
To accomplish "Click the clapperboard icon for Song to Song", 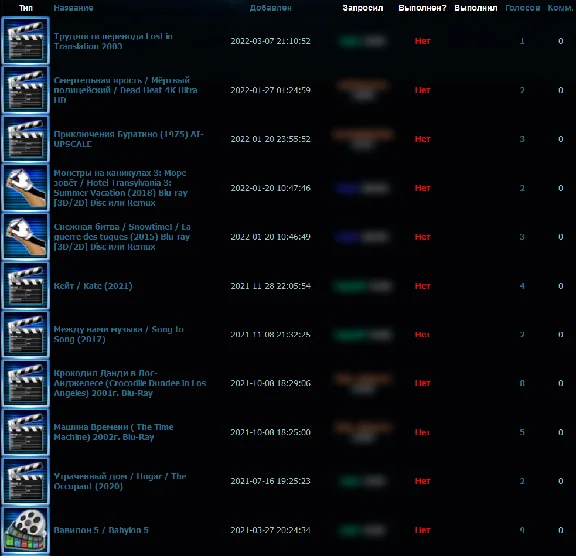I will pos(25,335).
